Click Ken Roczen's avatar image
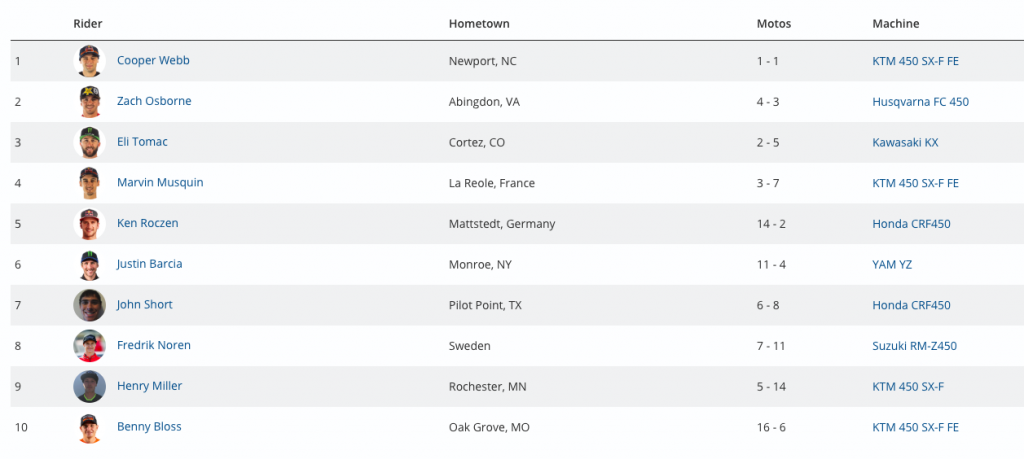 90,224
